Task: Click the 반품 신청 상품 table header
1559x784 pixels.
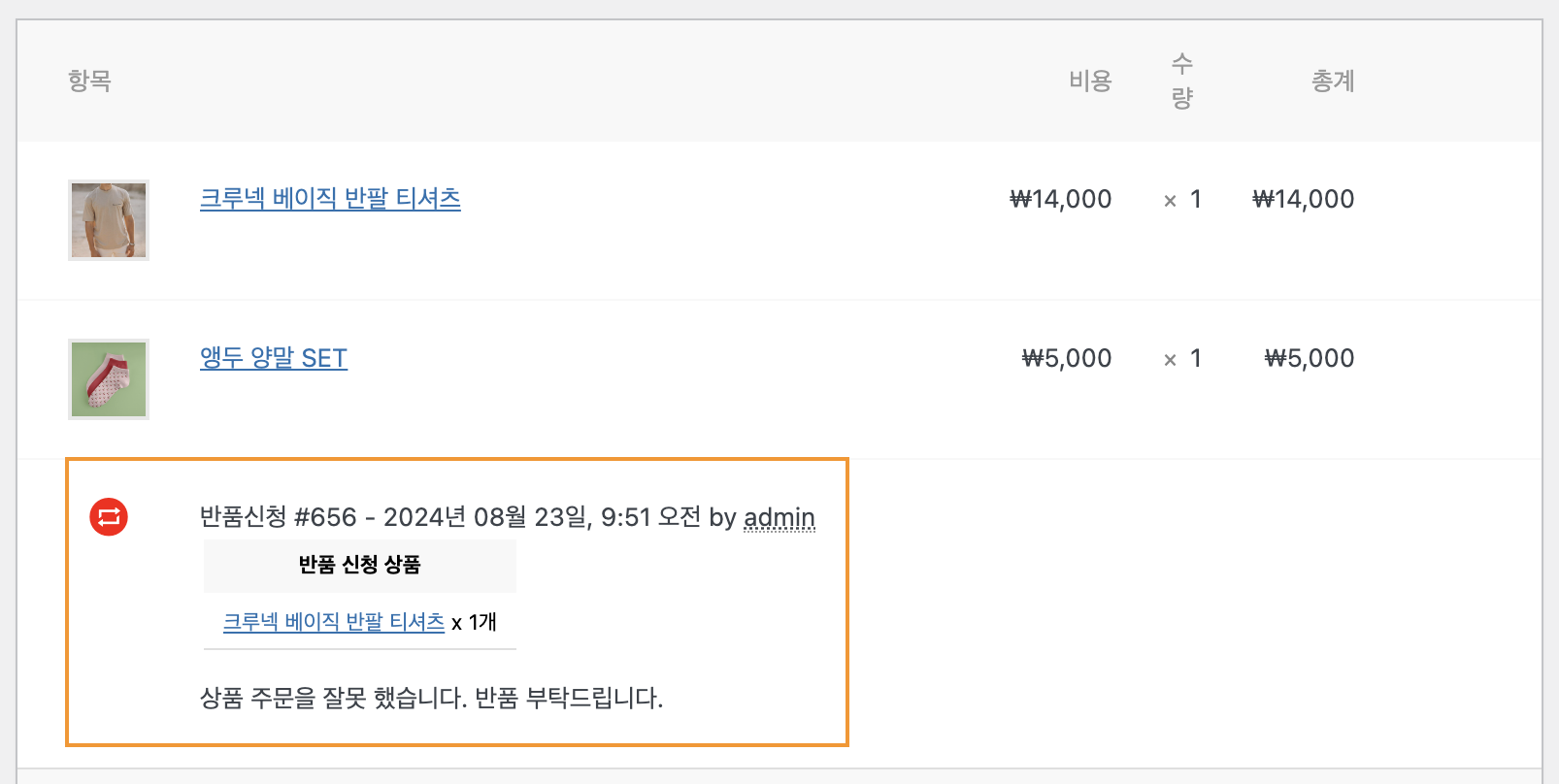Action: (360, 565)
